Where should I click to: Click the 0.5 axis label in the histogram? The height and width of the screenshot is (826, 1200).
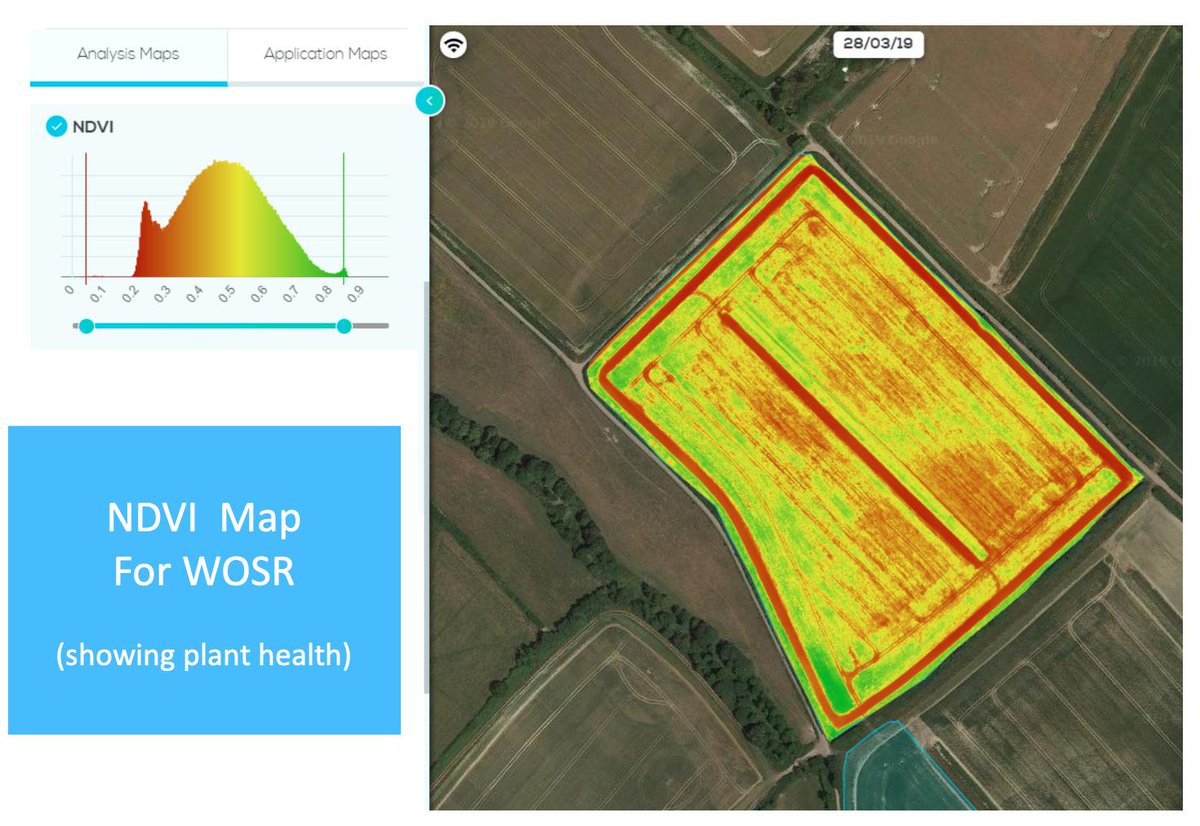tap(227, 294)
